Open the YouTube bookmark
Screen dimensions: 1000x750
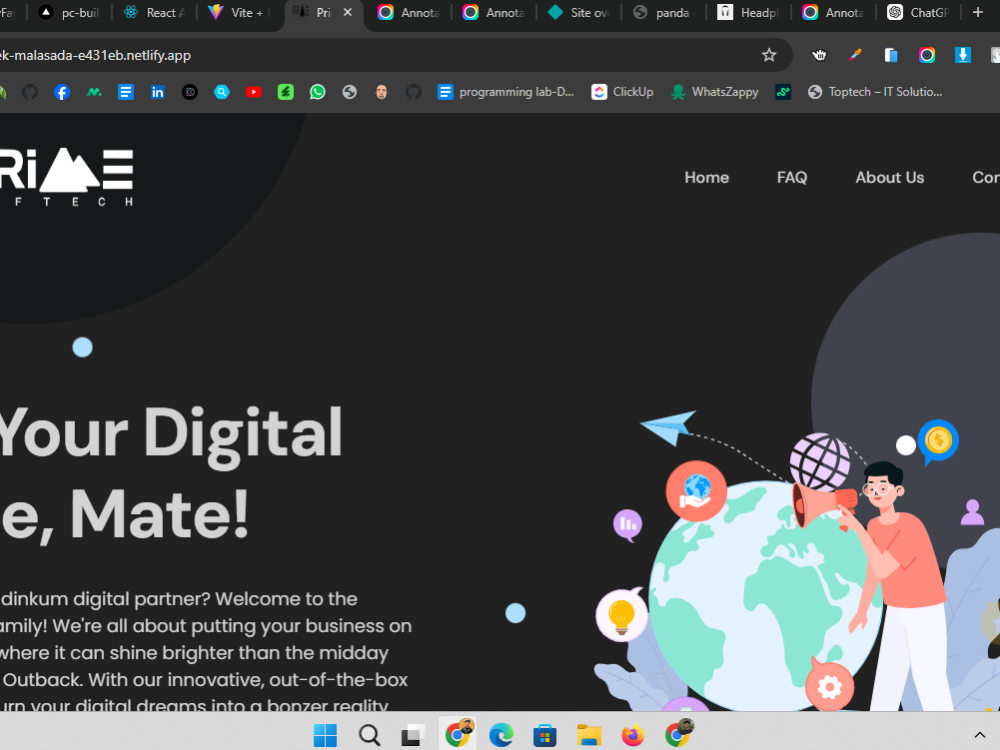[x=253, y=92]
